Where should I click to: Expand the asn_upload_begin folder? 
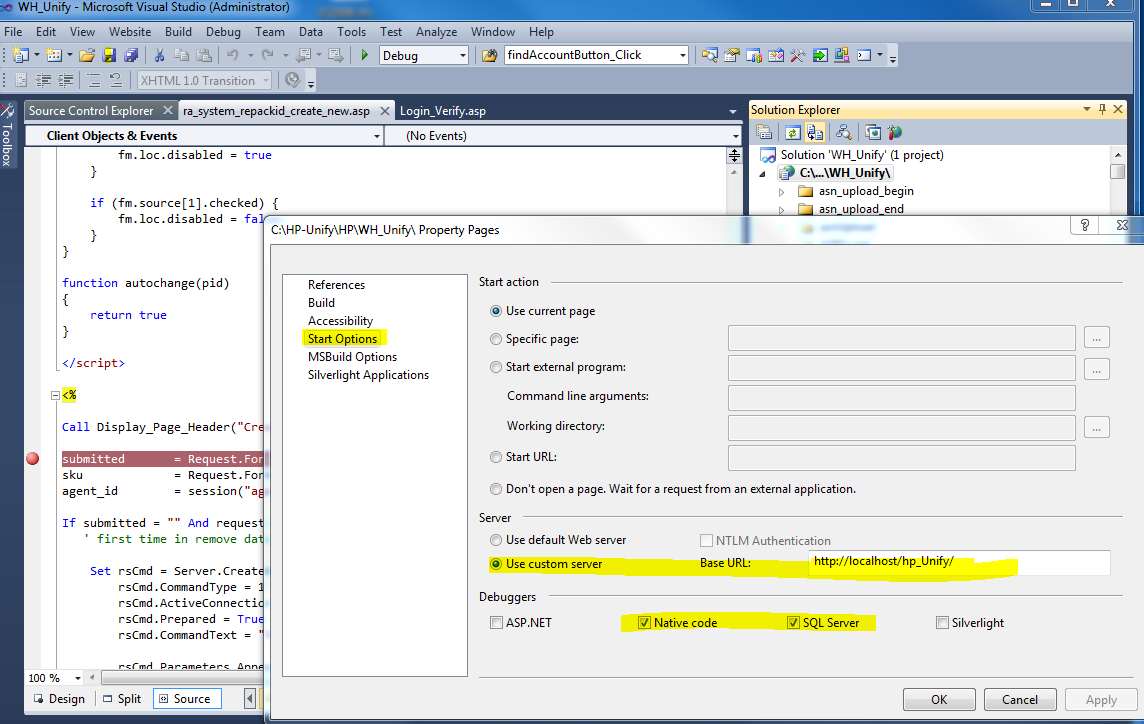pos(783,191)
